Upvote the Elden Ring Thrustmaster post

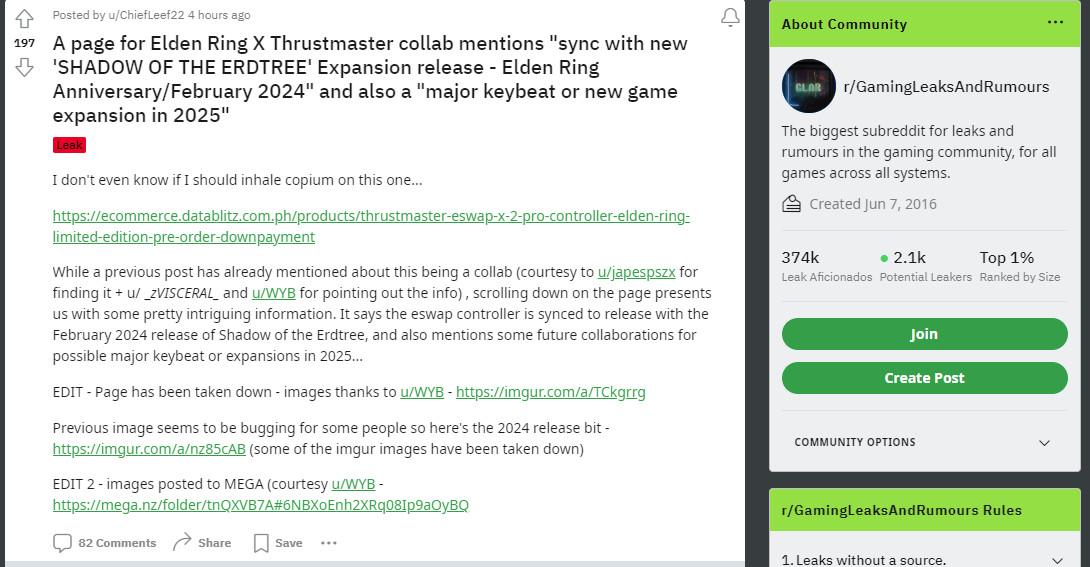coord(25,18)
